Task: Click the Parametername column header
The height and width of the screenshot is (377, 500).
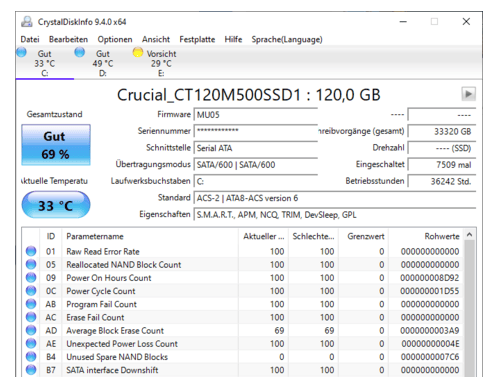Action: [150, 236]
